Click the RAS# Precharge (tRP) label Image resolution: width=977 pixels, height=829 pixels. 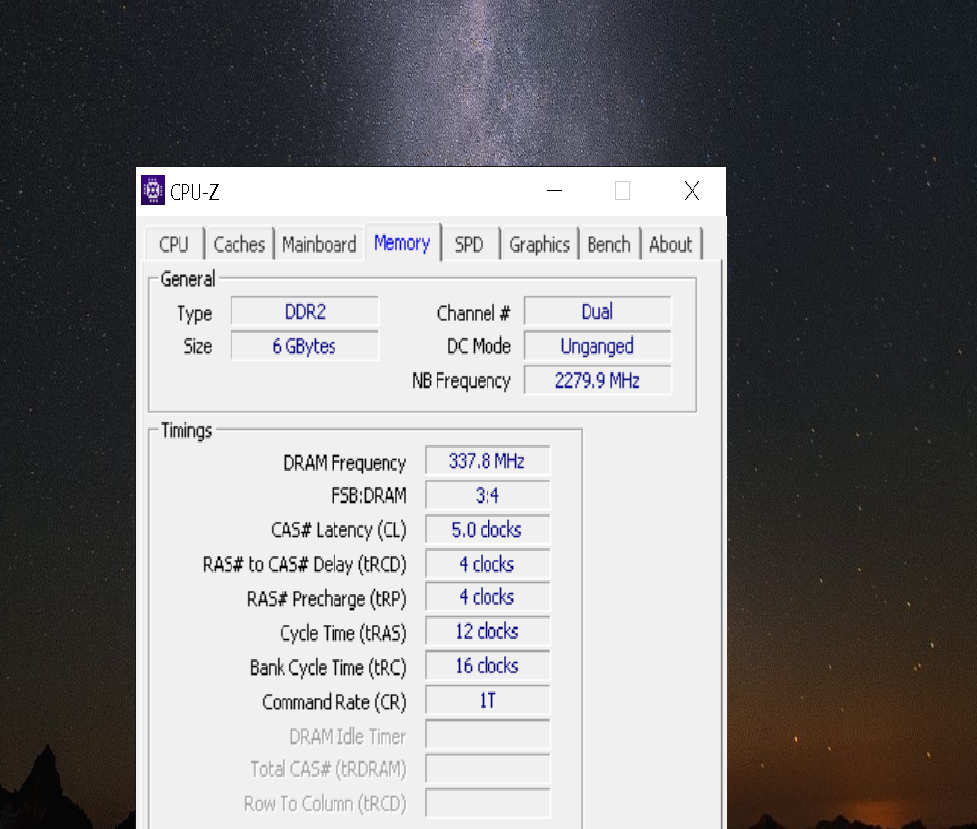pyautogui.click(x=326, y=599)
